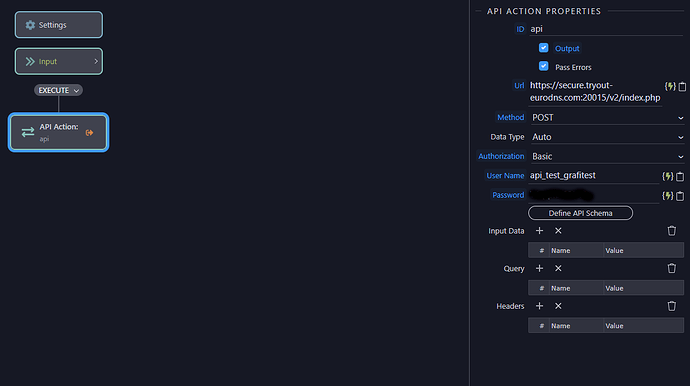Select the Input step
Screen dimensions: 690x386
[59, 61]
